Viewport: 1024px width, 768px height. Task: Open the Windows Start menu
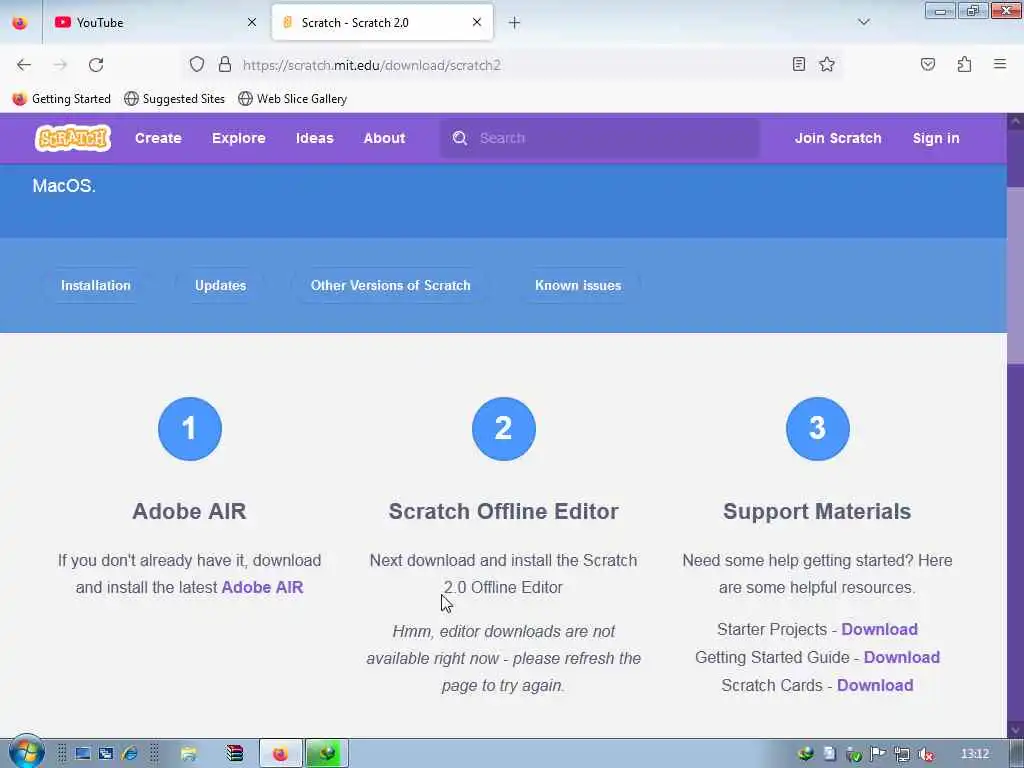tap(25, 752)
